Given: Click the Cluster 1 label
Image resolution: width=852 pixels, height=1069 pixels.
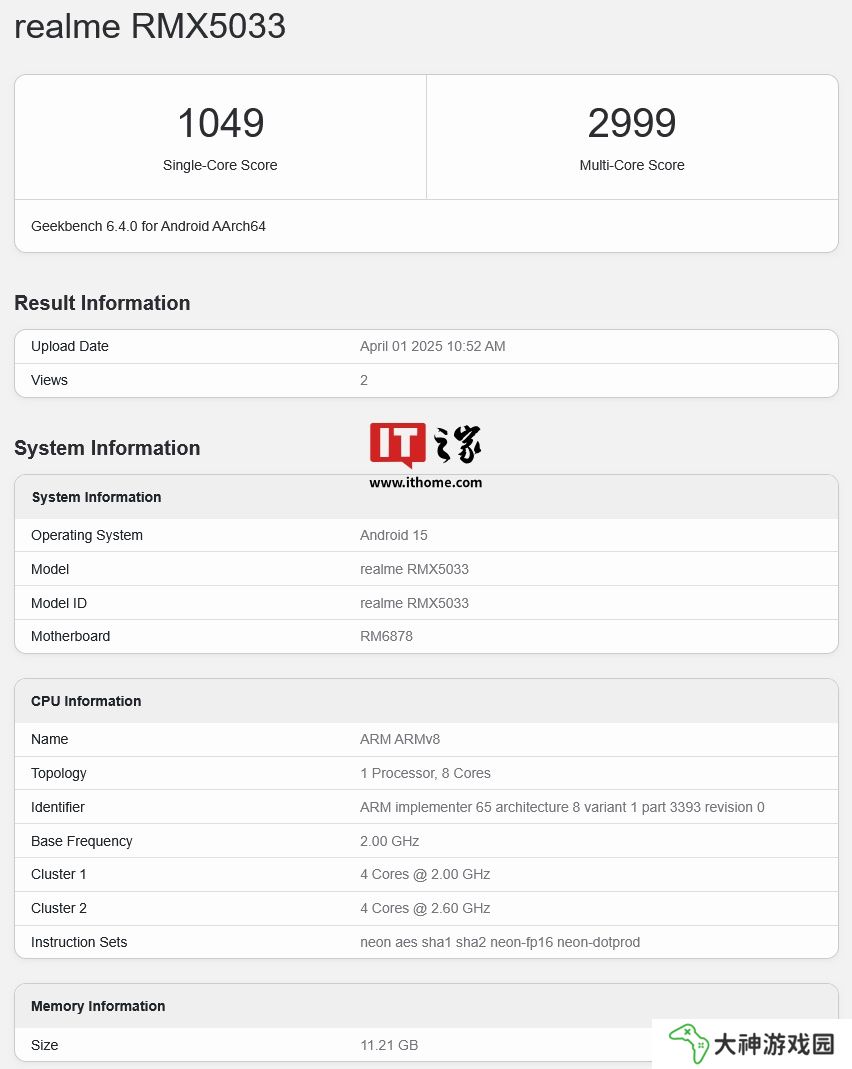Looking at the screenshot, I should point(59,875).
